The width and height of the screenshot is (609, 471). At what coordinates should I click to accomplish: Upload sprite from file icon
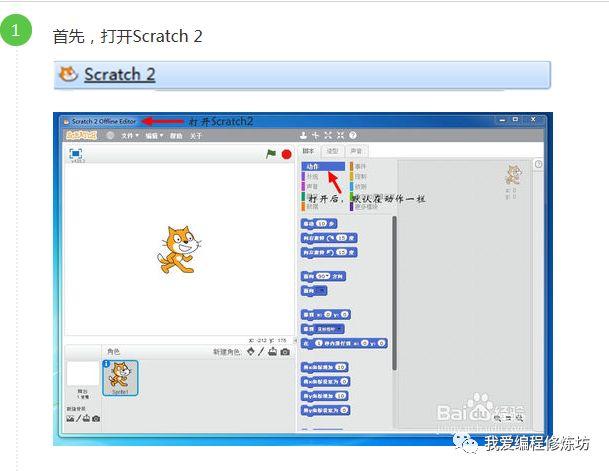(273, 351)
